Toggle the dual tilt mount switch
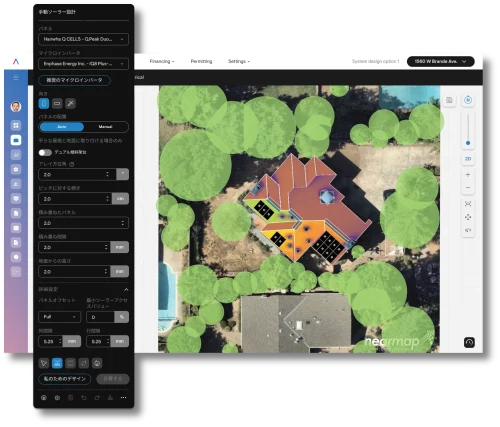 point(45,152)
